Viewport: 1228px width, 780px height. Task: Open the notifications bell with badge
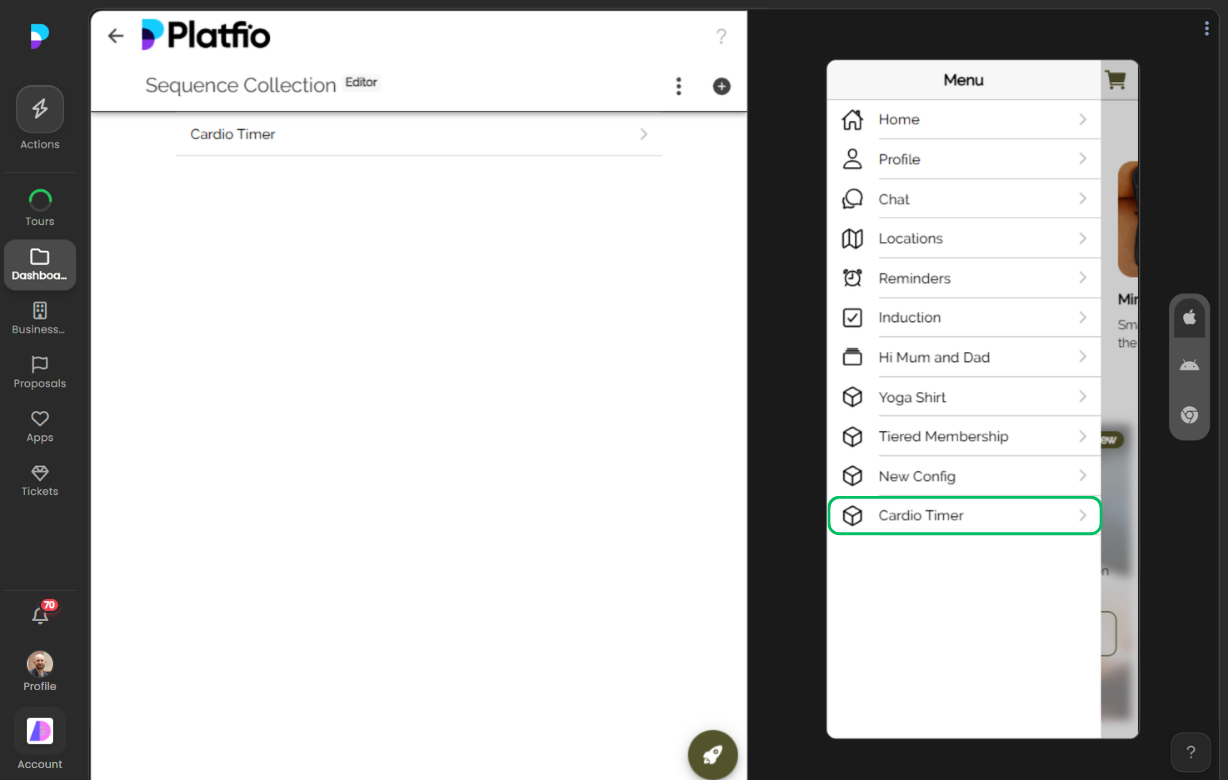coord(39,614)
